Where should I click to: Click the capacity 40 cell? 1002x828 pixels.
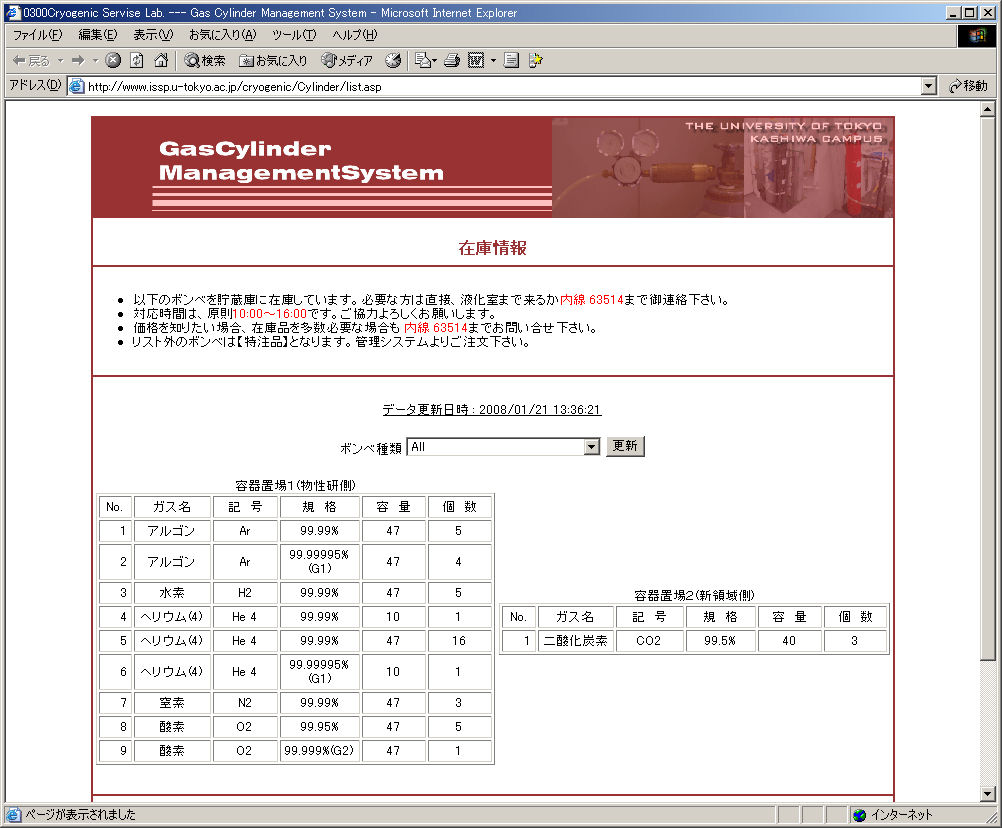click(x=789, y=641)
